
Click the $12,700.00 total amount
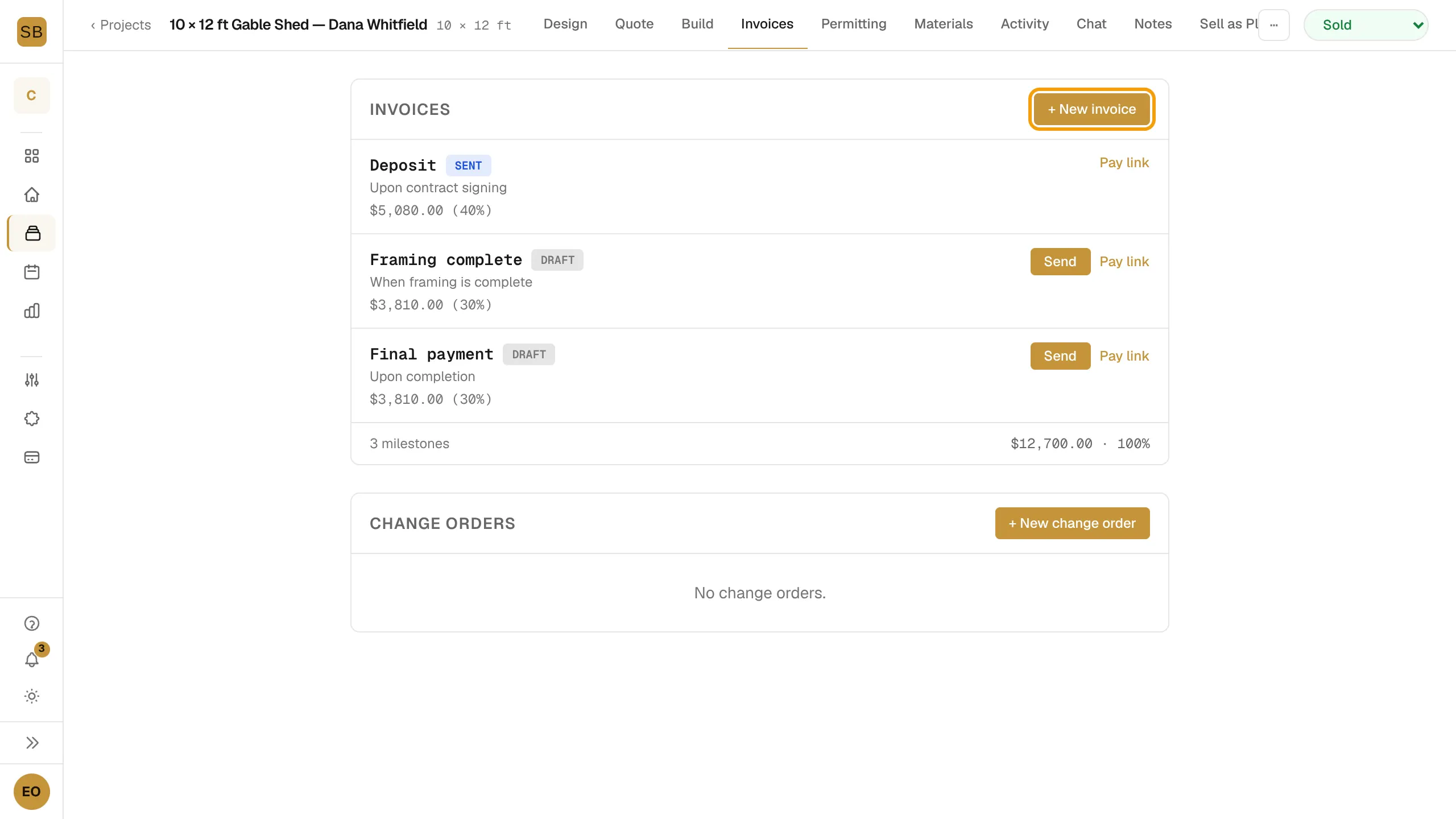(1051, 444)
